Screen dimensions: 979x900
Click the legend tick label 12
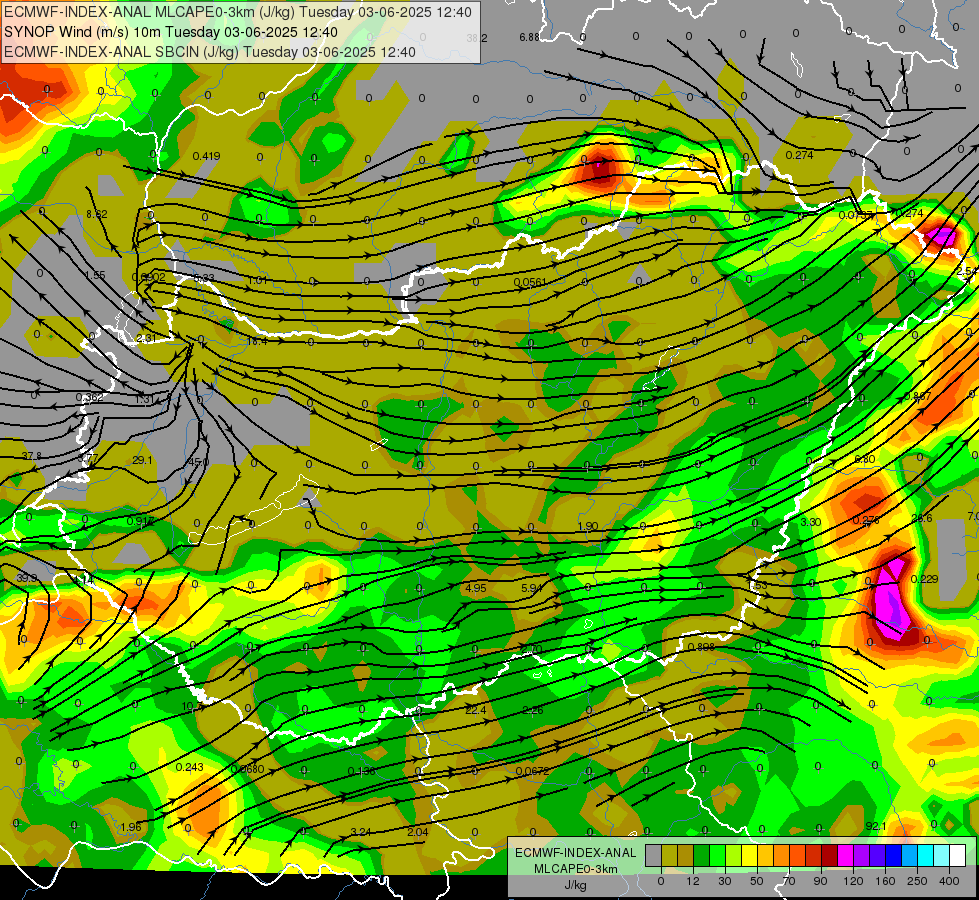(693, 881)
